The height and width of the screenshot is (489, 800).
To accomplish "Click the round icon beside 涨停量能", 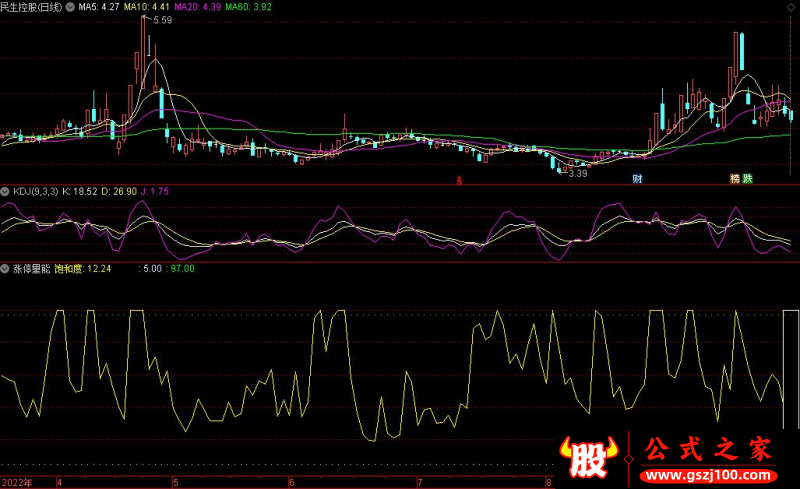I will (5, 268).
